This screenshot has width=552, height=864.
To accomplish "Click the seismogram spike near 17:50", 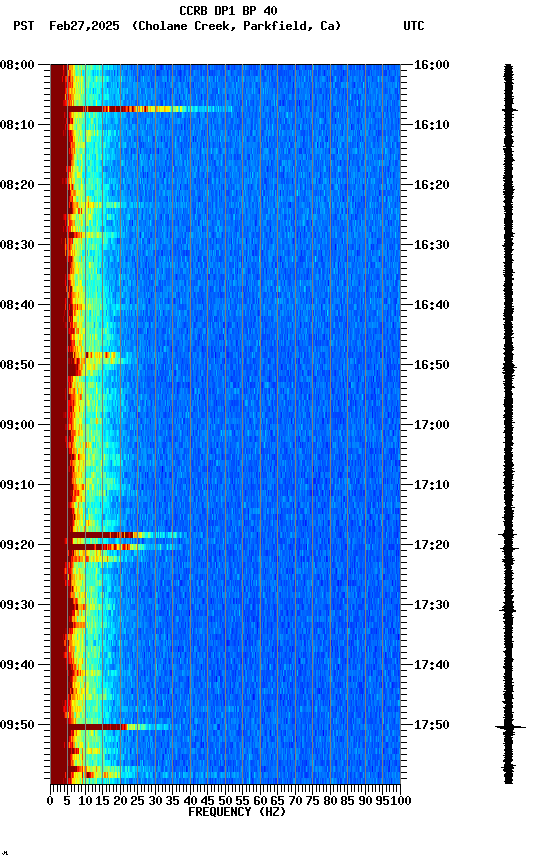I will coord(510,727).
